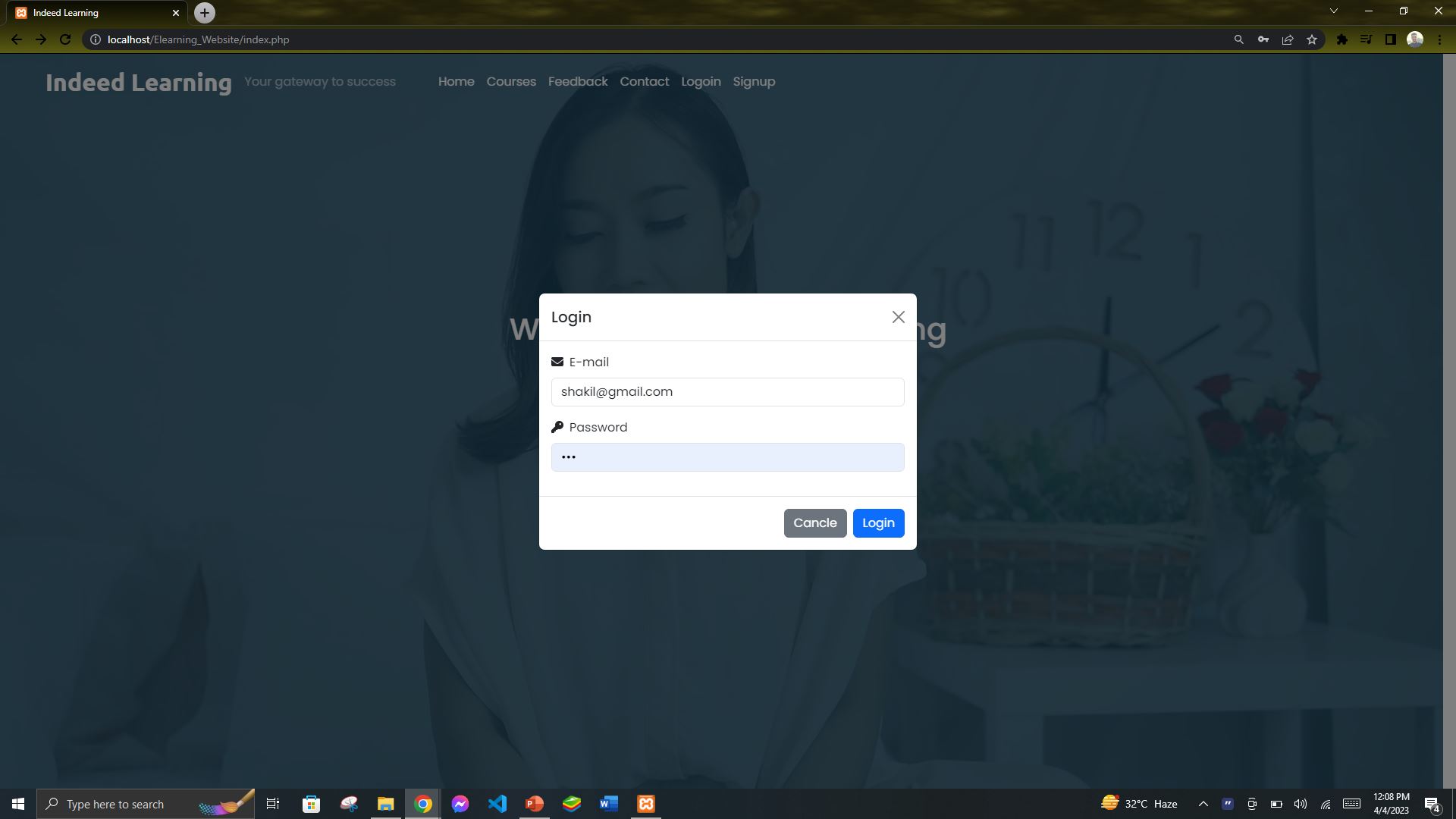The height and width of the screenshot is (819, 1456).
Task: Navigate to the Courses section
Action: pos(511,81)
